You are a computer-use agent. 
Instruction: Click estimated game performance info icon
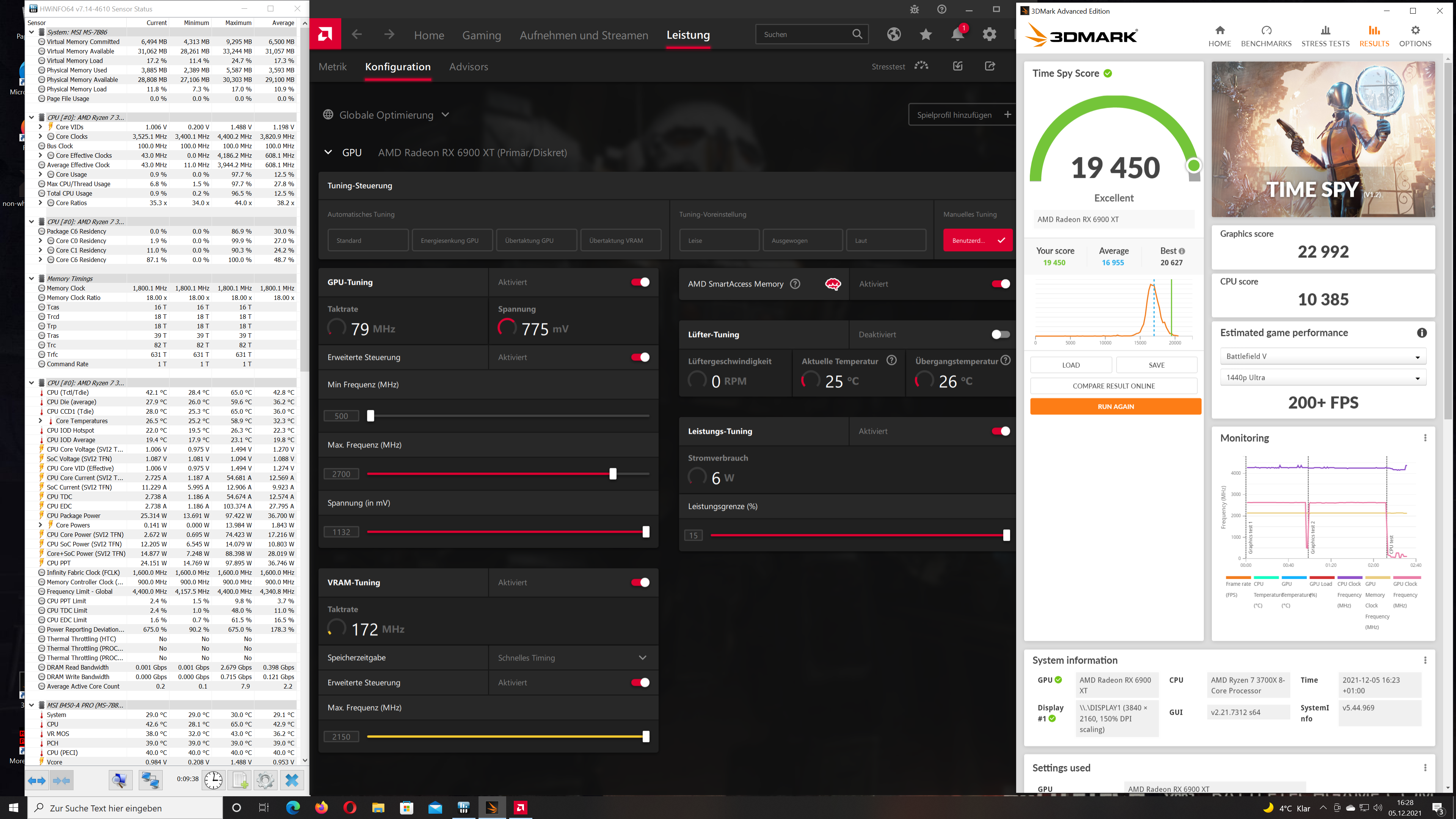1421,333
